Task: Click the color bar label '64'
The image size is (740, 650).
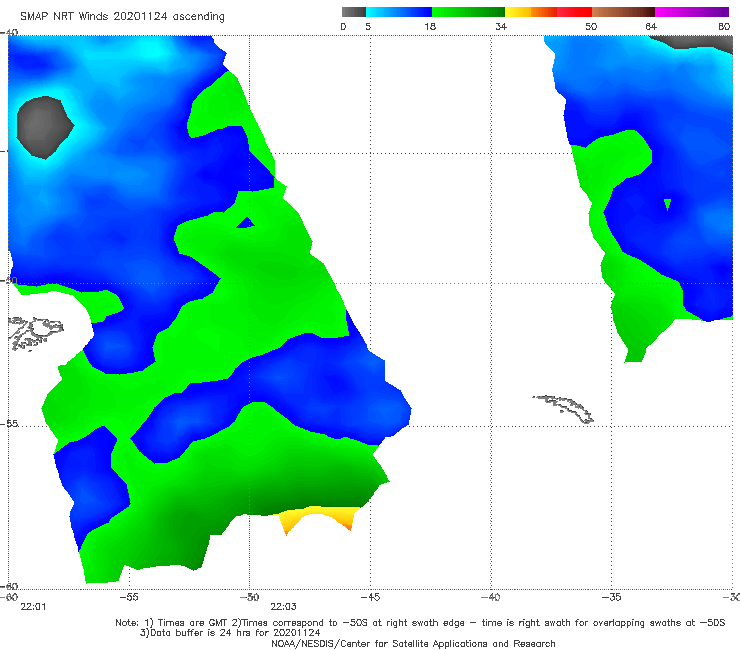Action: [651, 26]
